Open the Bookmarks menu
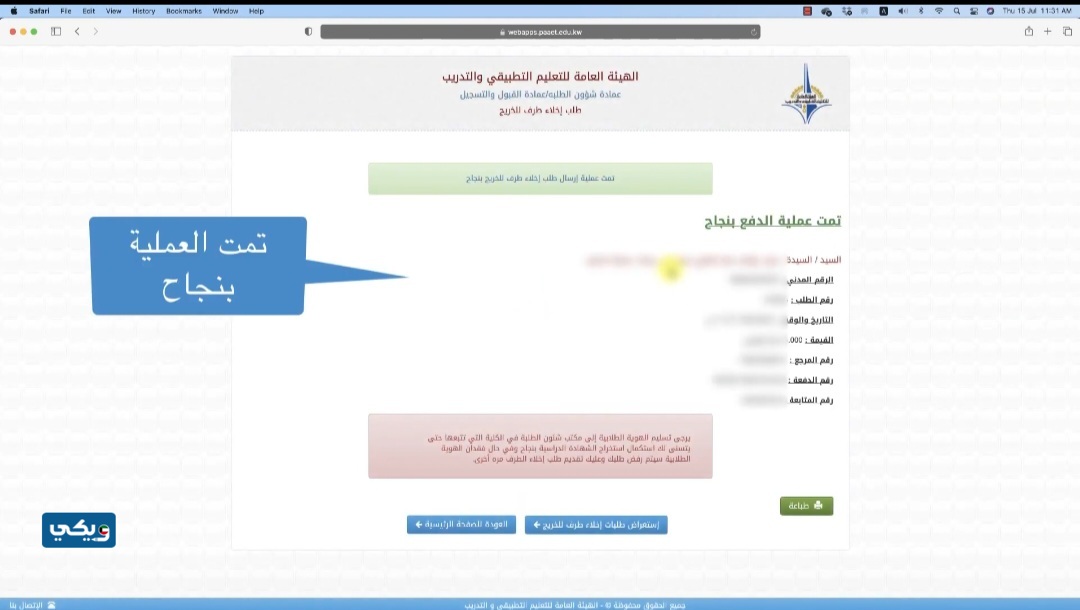The image size is (1080, 610). click(x=184, y=11)
